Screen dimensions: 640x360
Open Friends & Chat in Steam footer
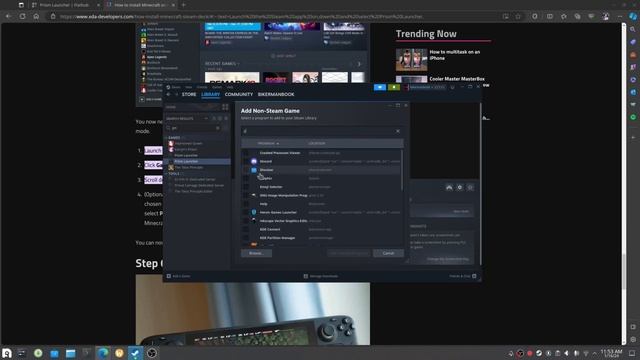(x=462, y=276)
